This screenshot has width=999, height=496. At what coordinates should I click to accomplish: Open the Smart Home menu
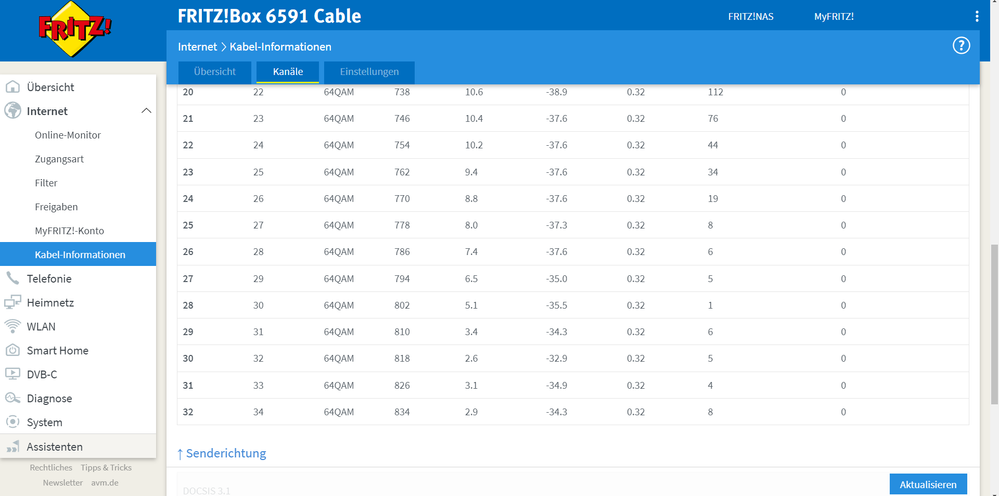(57, 350)
